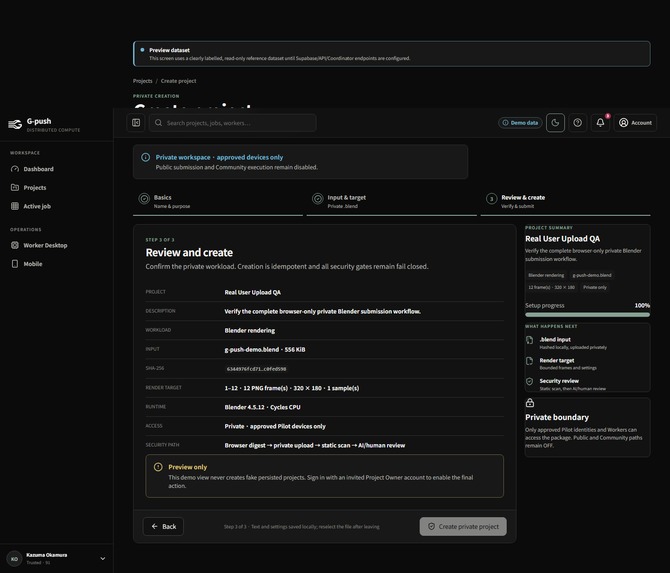
Task: Select the Review & create step tab
Action: tap(565, 201)
